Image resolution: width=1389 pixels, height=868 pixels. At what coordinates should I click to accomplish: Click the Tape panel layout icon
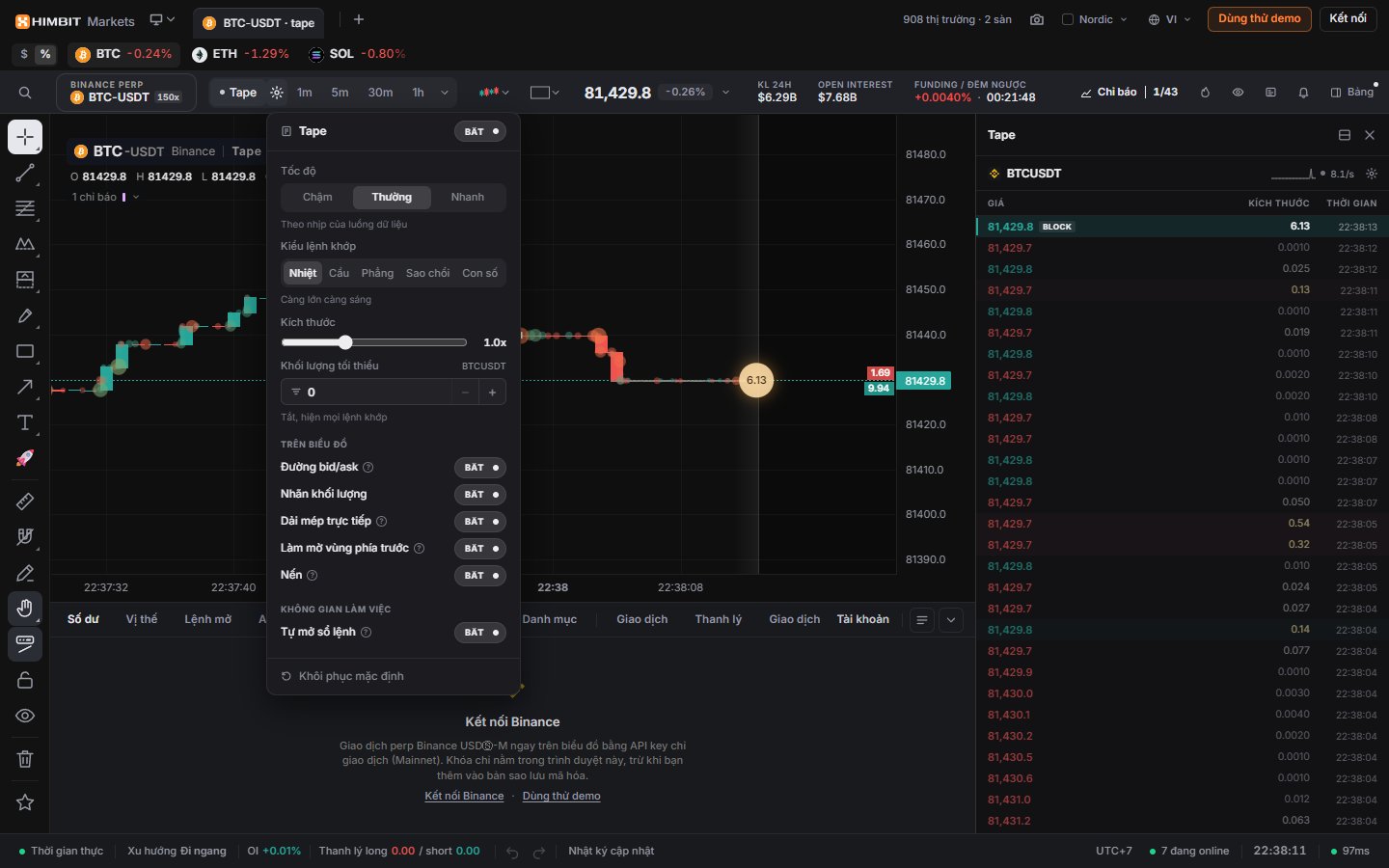click(1345, 135)
